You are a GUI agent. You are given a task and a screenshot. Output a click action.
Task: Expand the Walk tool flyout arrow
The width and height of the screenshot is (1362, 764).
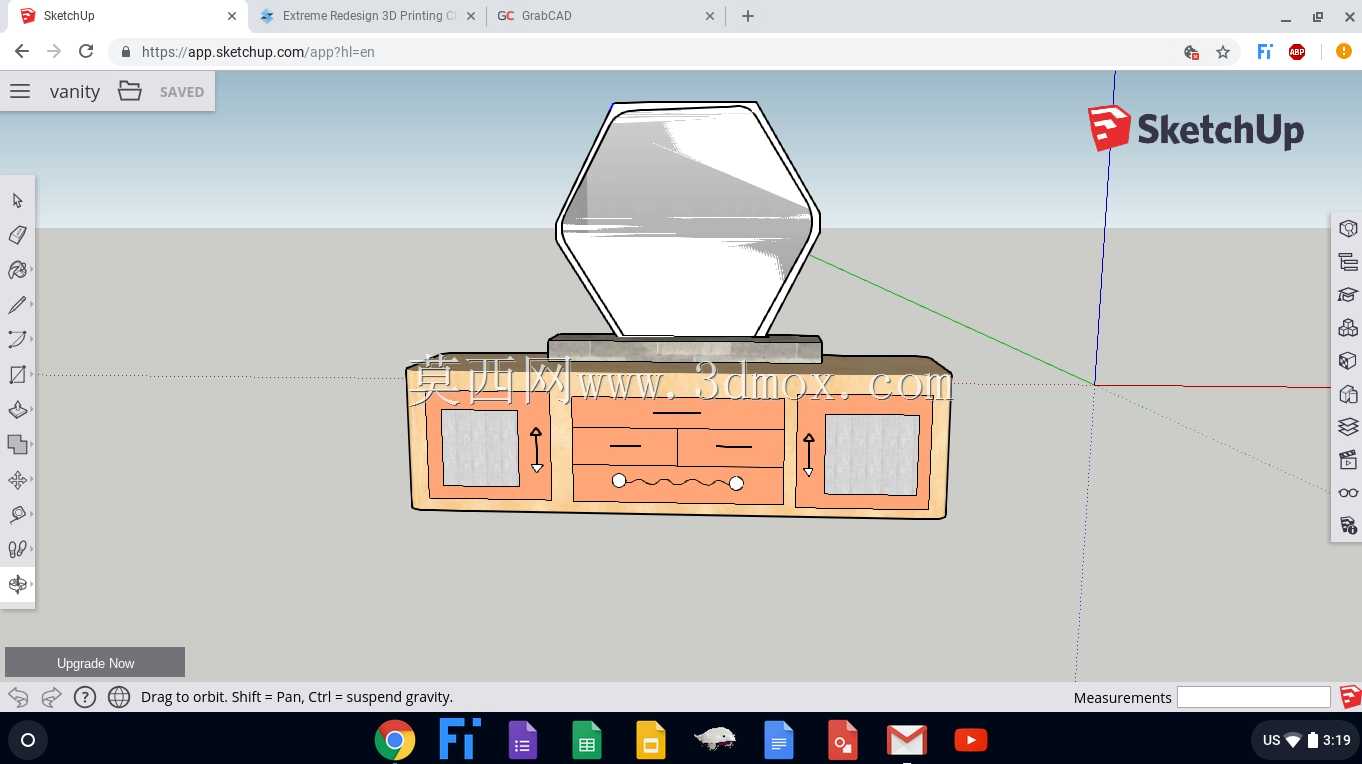pos(32,549)
